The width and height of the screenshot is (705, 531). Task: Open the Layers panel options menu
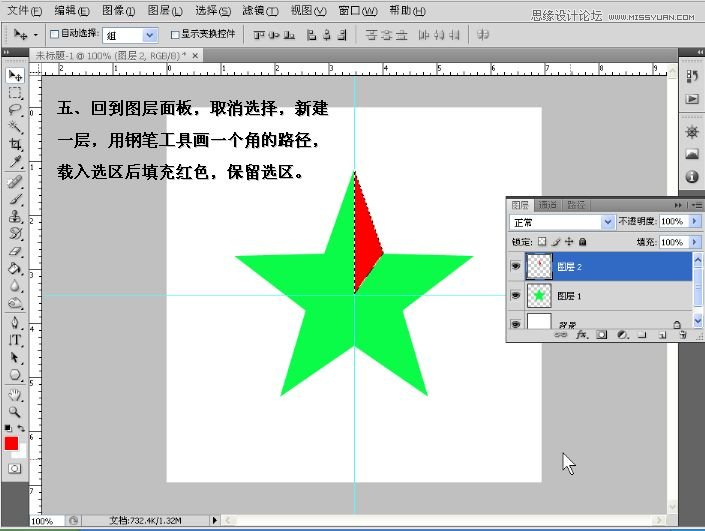[698, 205]
